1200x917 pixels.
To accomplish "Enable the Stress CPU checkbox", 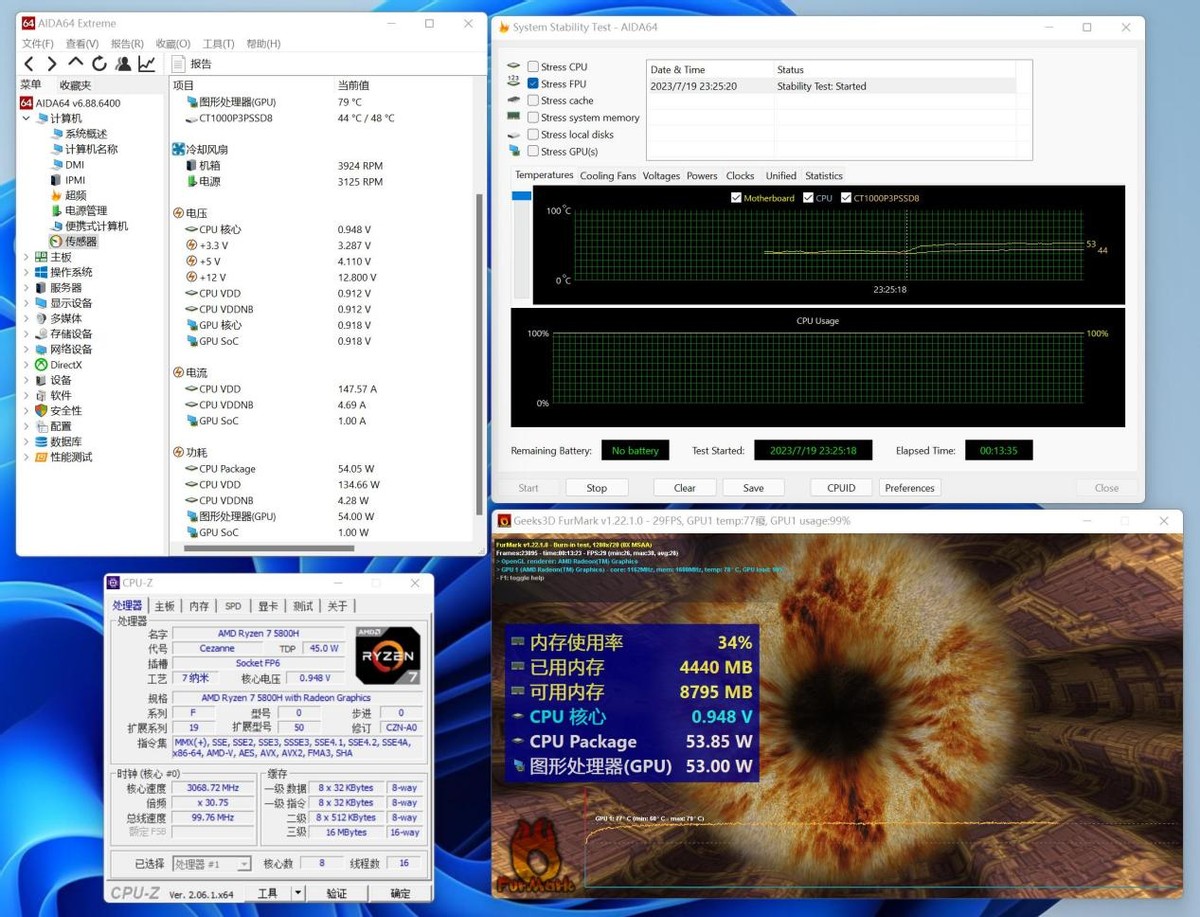I will tap(533, 67).
